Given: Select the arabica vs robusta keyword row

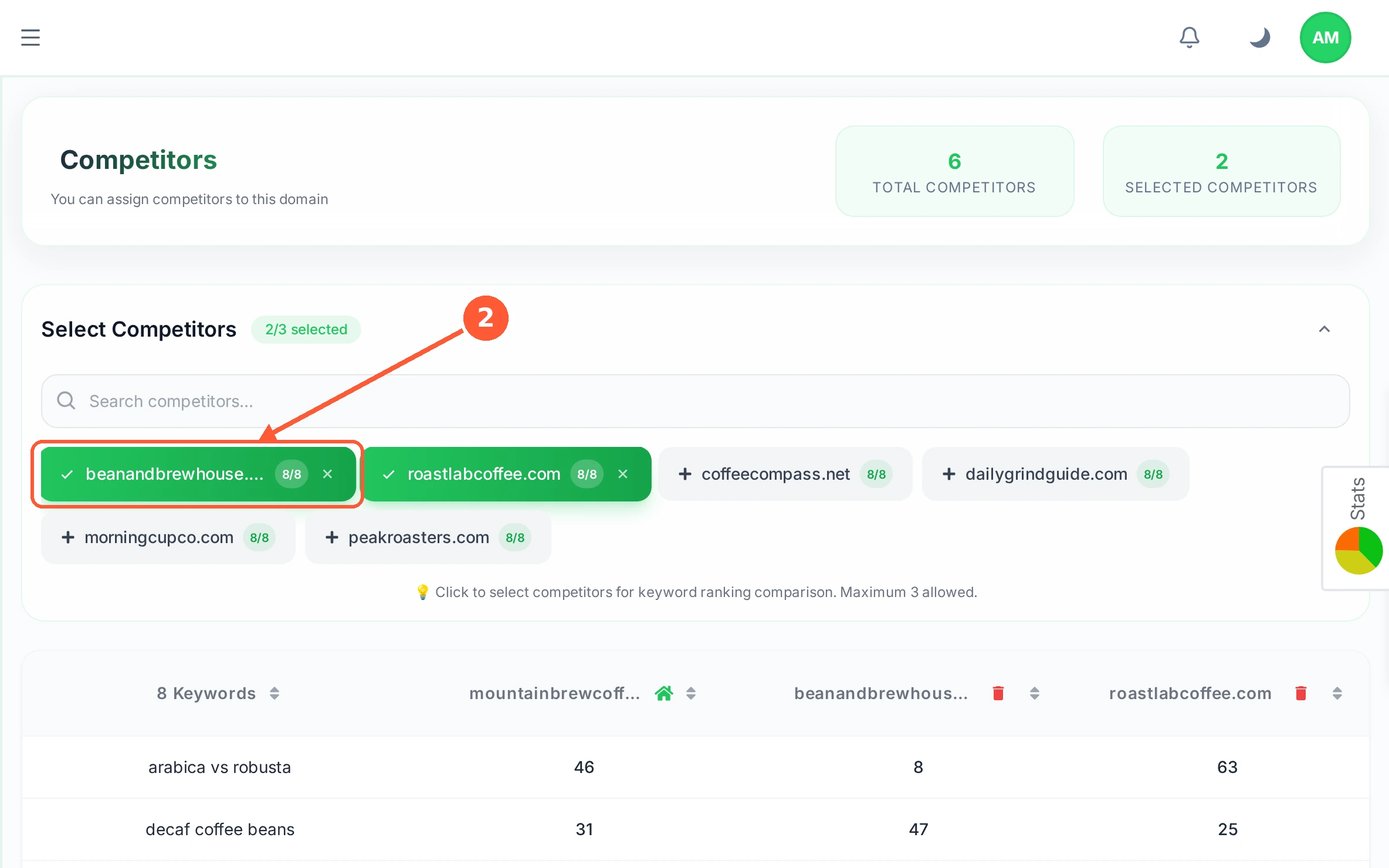Looking at the screenshot, I should tap(696, 767).
